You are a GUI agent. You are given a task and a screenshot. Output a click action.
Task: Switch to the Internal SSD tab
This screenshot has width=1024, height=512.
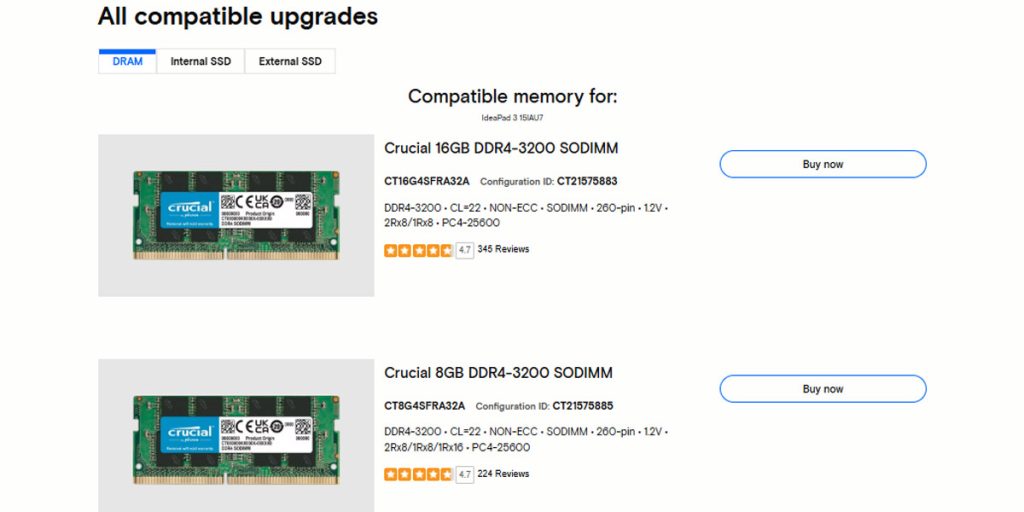point(200,61)
